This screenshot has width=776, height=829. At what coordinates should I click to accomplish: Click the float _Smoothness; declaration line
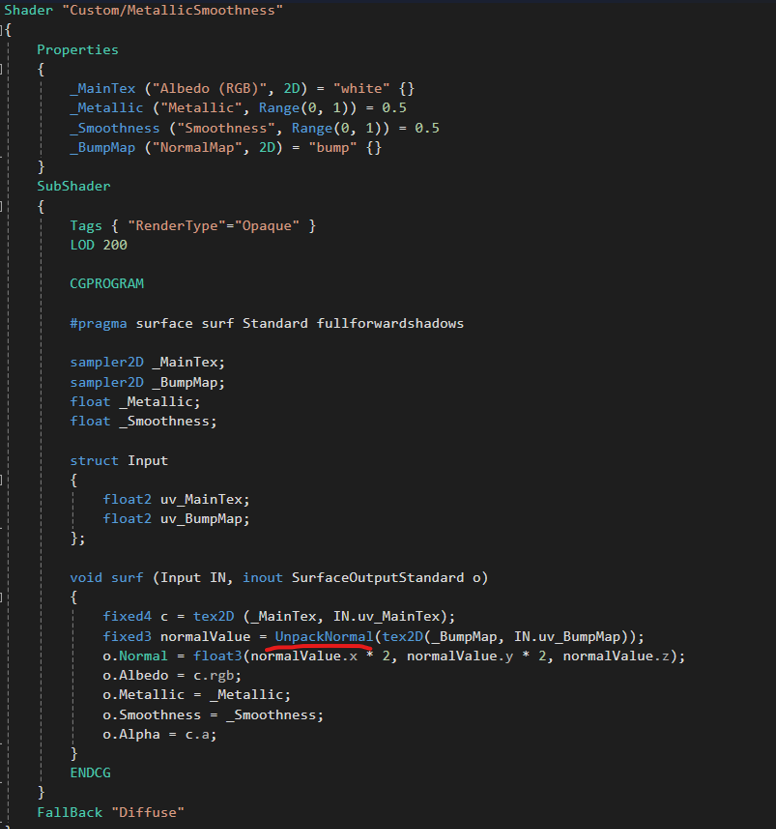pyautogui.click(x=143, y=421)
